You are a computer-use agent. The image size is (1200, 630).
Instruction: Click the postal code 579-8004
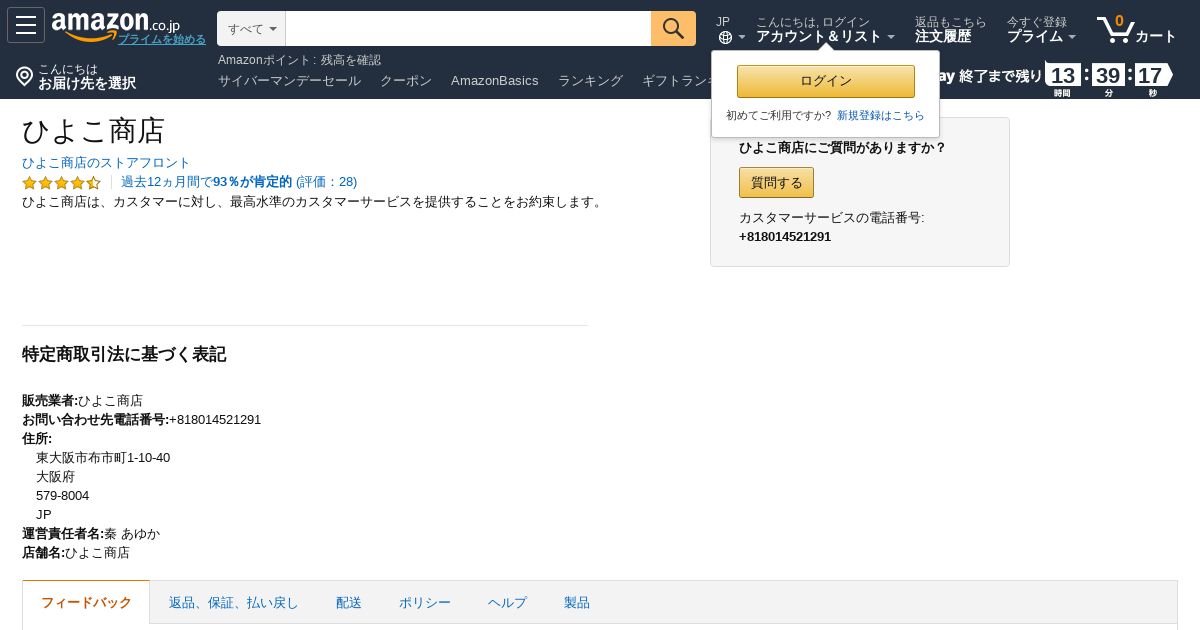tap(62, 496)
